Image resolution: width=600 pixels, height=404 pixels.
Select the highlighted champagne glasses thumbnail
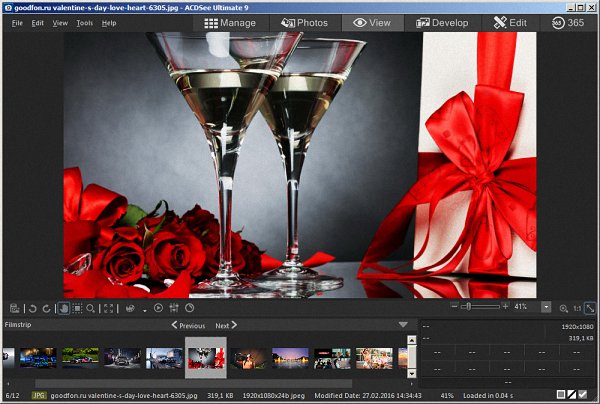pos(206,357)
